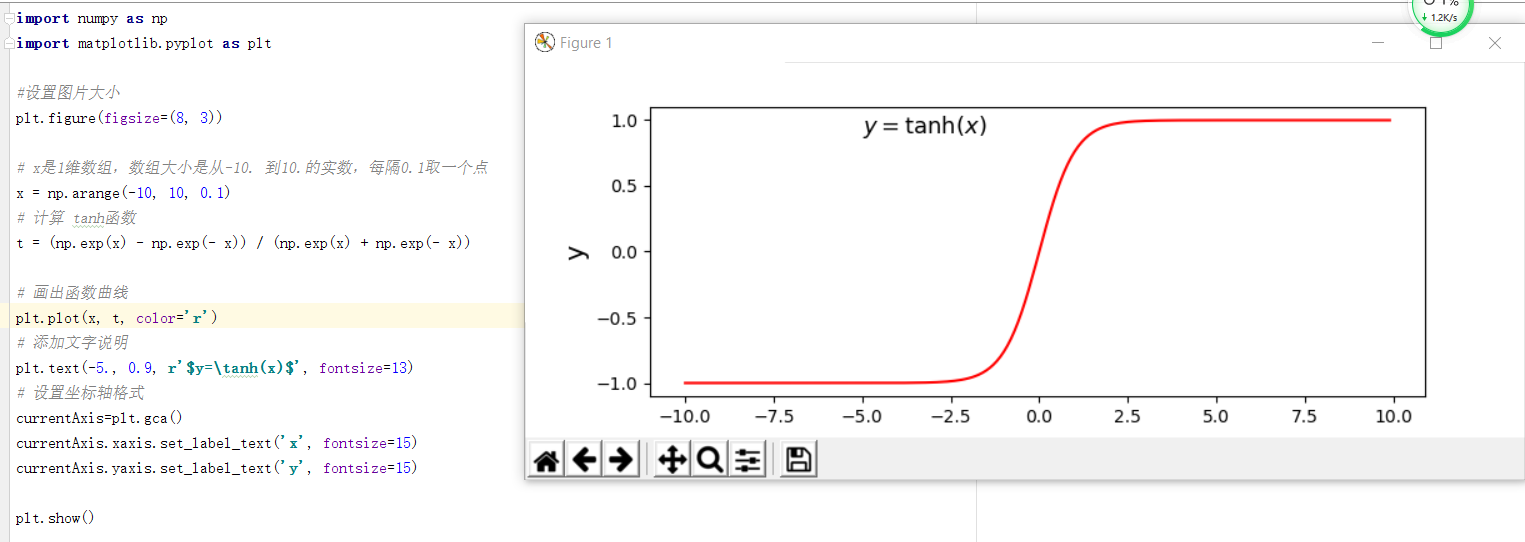Click the plt.text annotation code line
This screenshot has width=1525, height=542.
(x=214, y=368)
